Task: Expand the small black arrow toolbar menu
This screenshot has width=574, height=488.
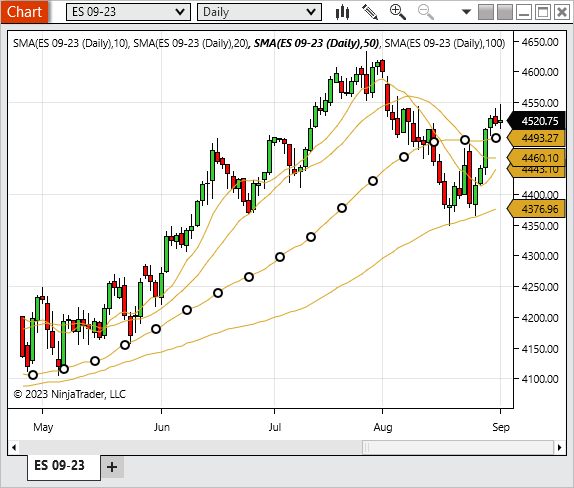Action: tap(466, 12)
